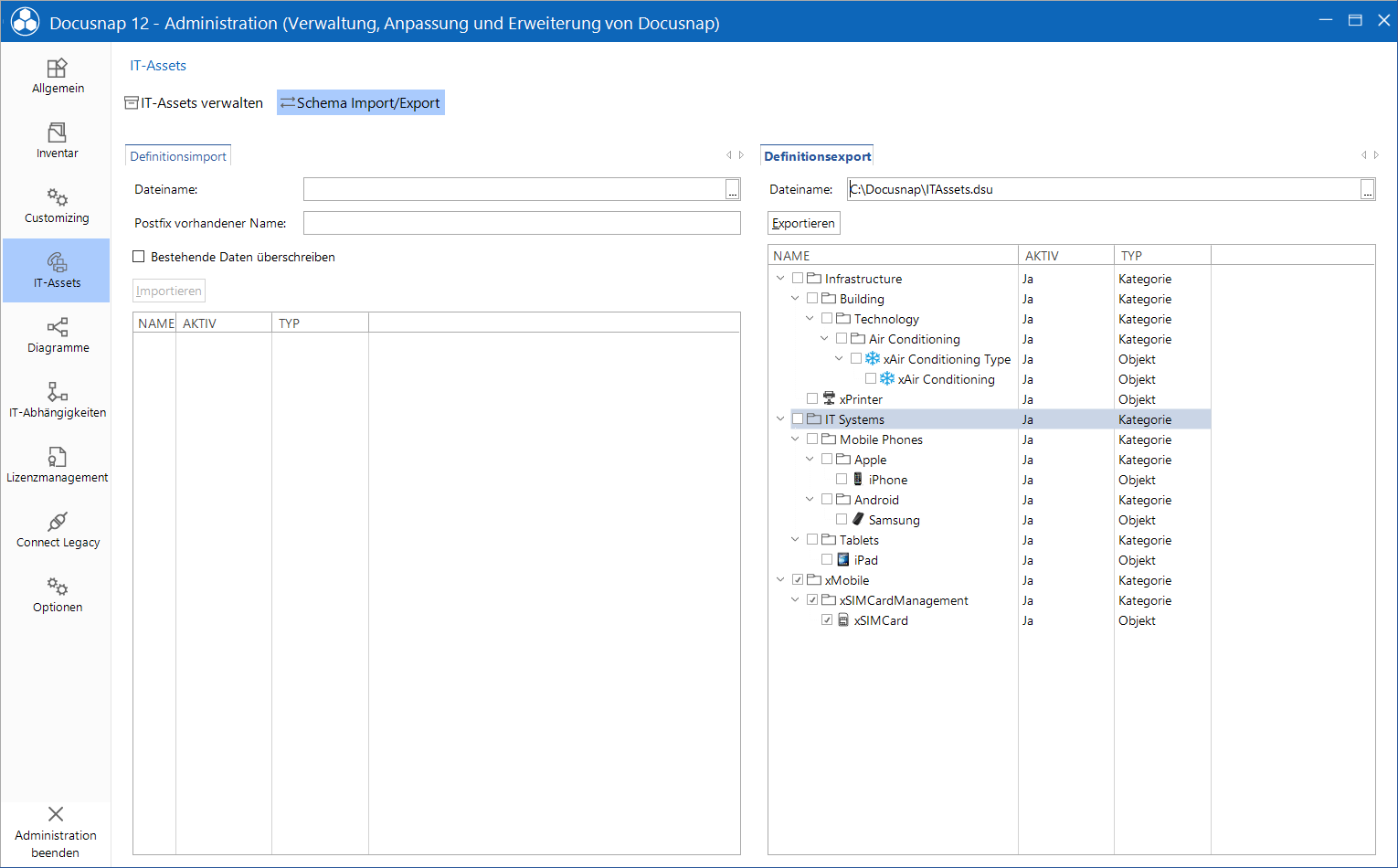Open the Allgemein section icon
Image resolution: width=1398 pixels, height=868 pixels.
pyautogui.click(x=57, y=69)
